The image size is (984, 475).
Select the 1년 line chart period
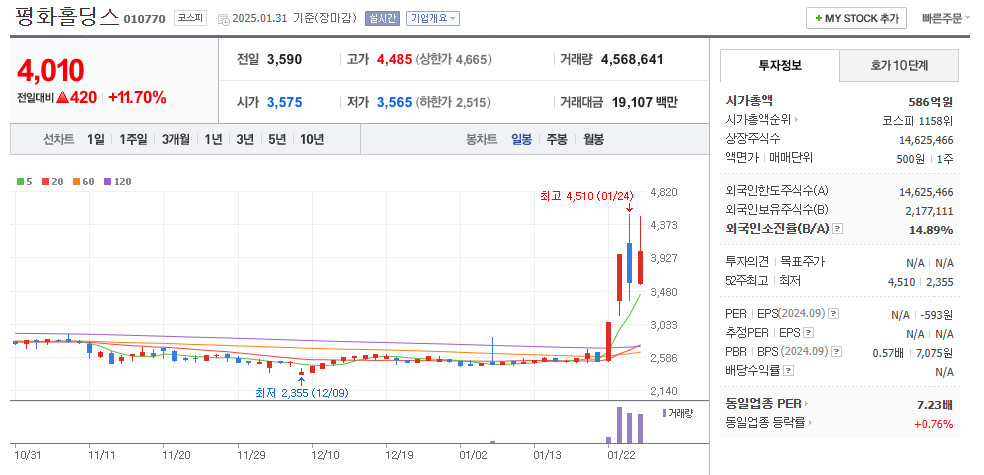pyautogui.click(x=213, y=139)
